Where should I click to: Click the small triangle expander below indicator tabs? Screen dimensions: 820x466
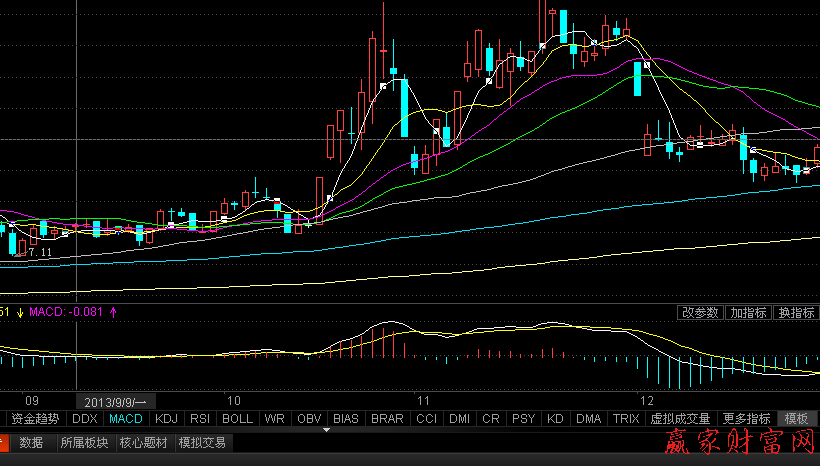pos(326,430)
